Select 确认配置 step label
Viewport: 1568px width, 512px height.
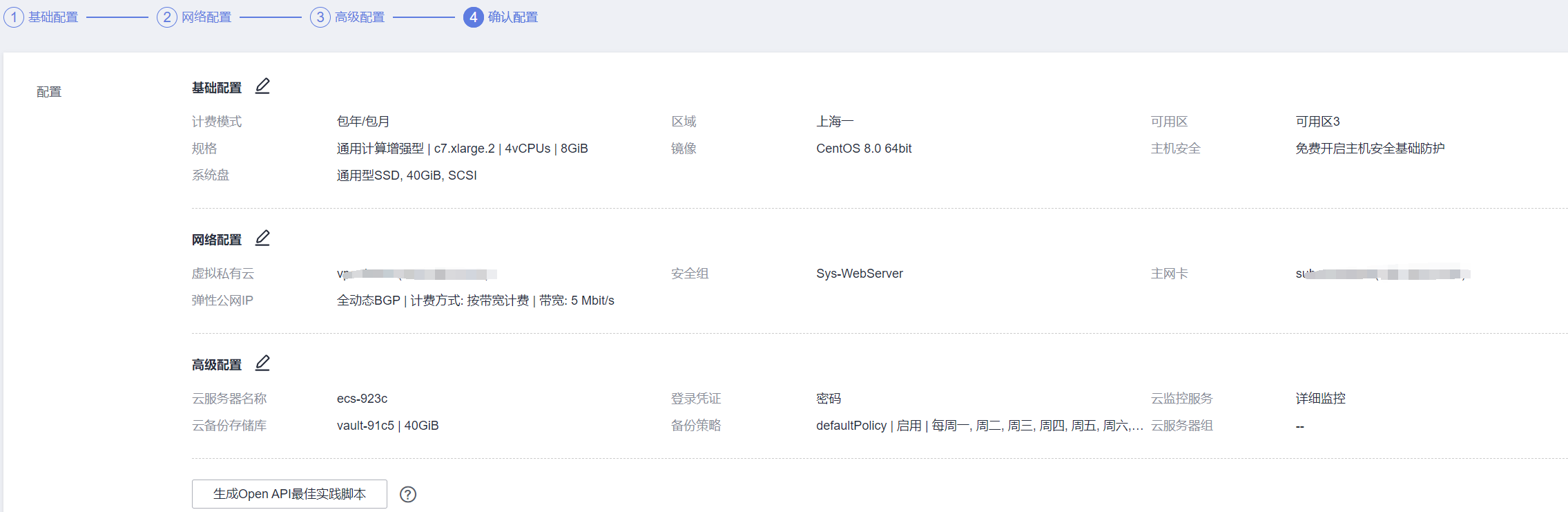(x=513, y=17)
